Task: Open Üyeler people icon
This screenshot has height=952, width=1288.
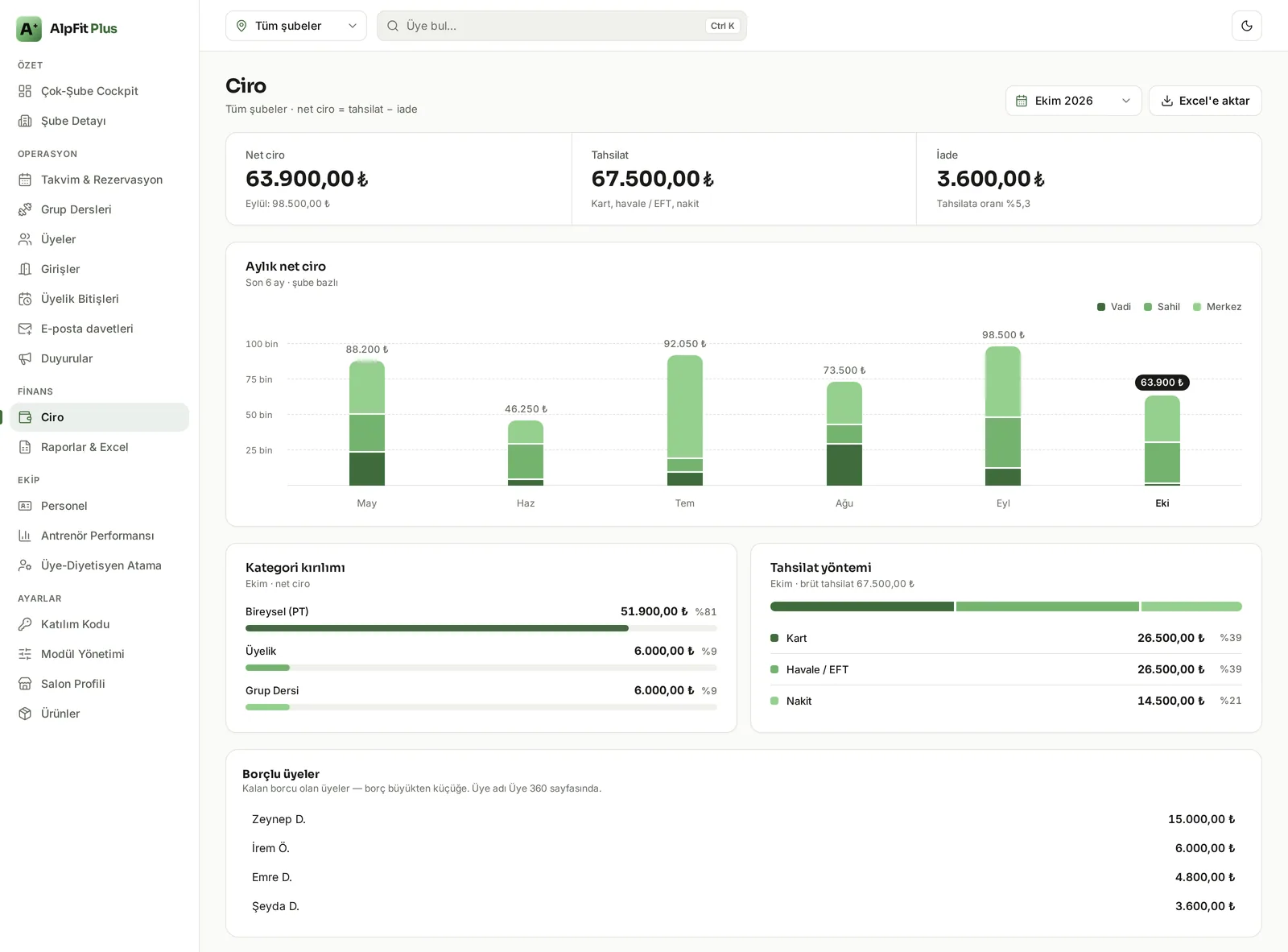Action: pos(25,239)
